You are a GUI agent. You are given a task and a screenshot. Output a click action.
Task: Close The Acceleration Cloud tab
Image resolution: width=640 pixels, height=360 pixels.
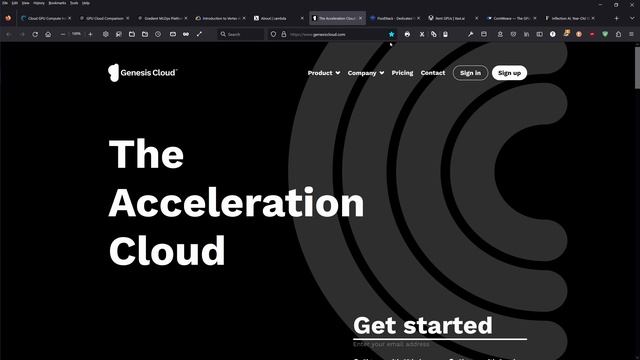point(360,18)
